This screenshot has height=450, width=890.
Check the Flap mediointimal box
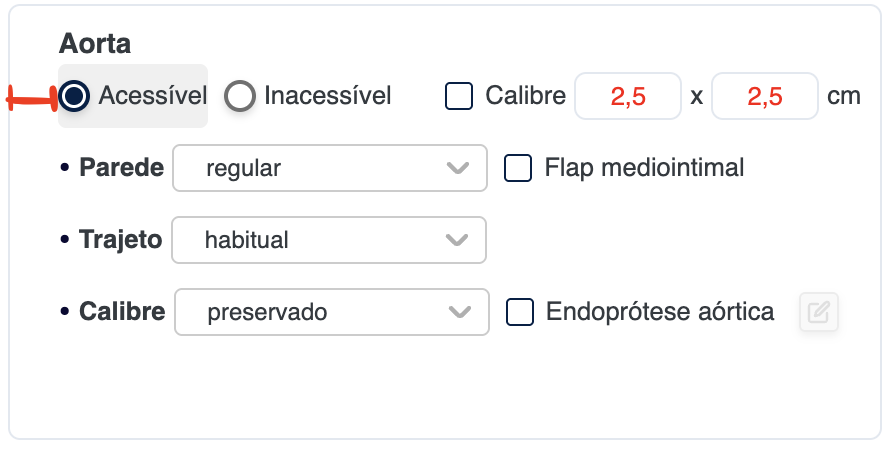[518, 168]
